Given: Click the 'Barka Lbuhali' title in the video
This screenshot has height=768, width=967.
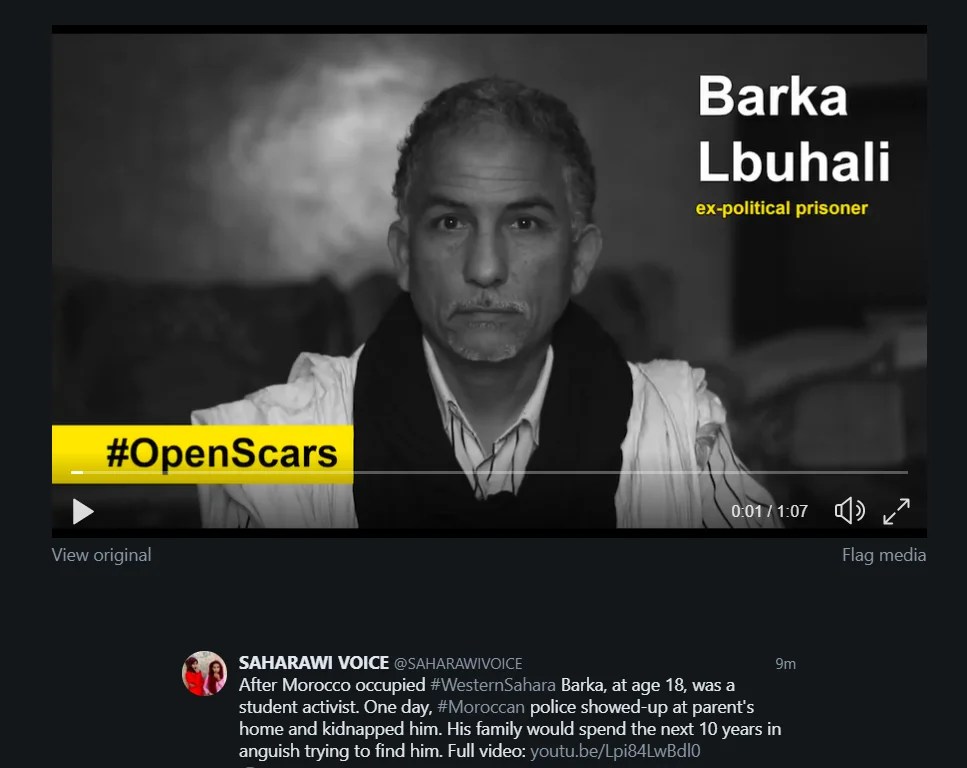Looking at the screenshot, I should point(794,128).
